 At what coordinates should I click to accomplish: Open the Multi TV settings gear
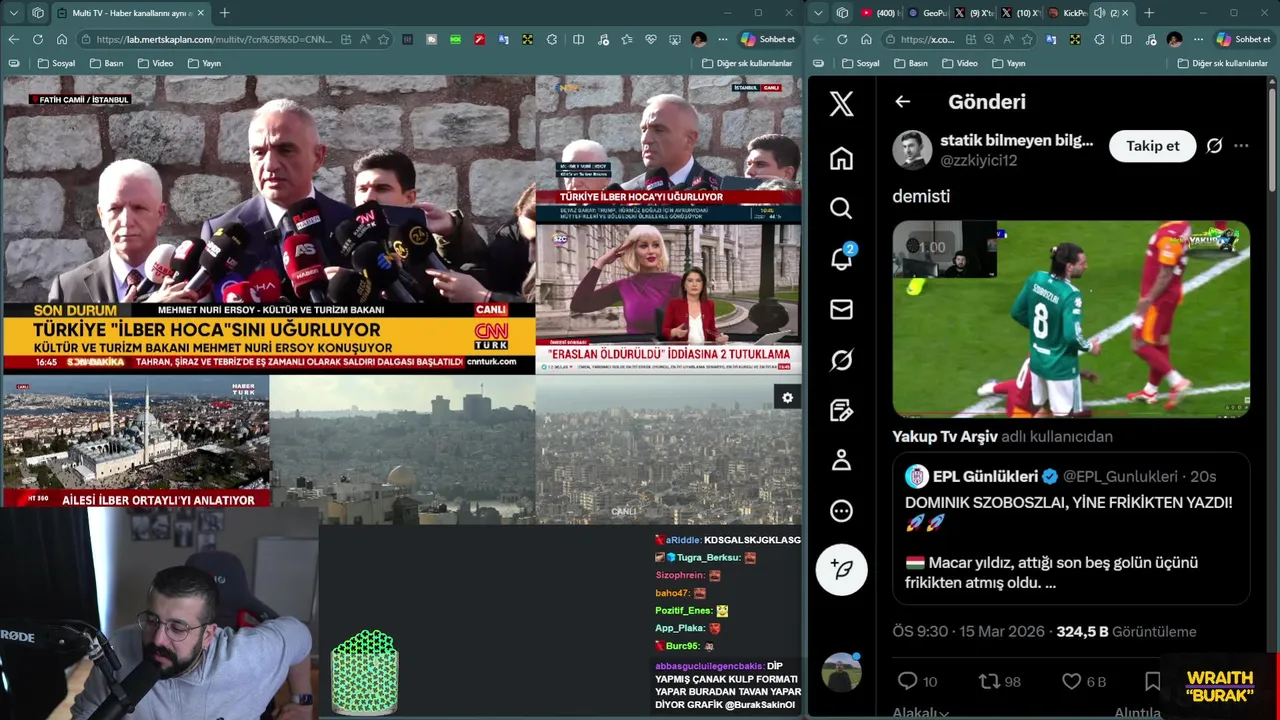[x=787, y=398]
